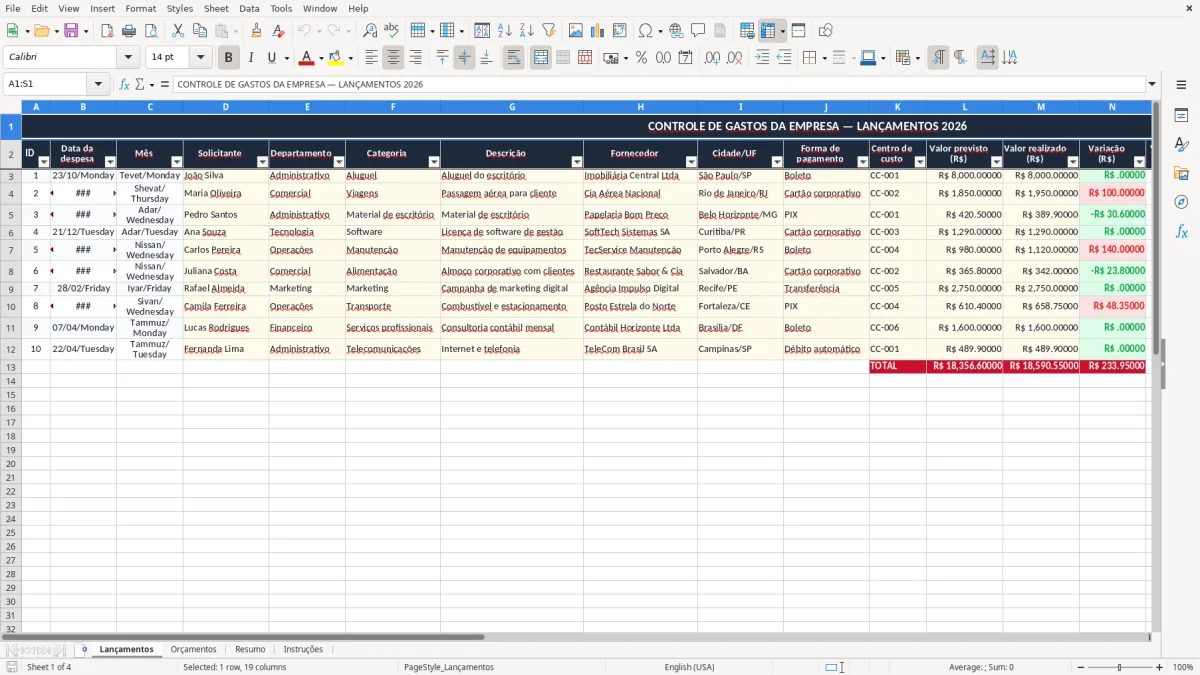Viewport: 1200px width, 675px height.
Task: Open the sidebar Gallery panel
Action: (1181, 174)
